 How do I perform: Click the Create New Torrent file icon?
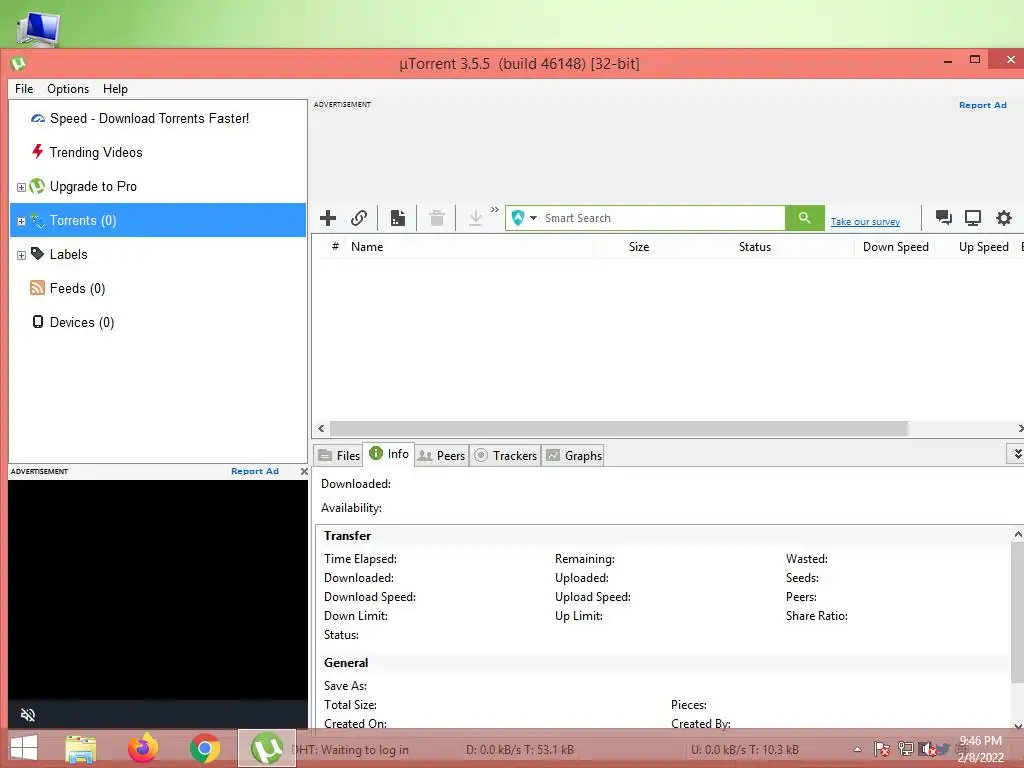point(398,218)
